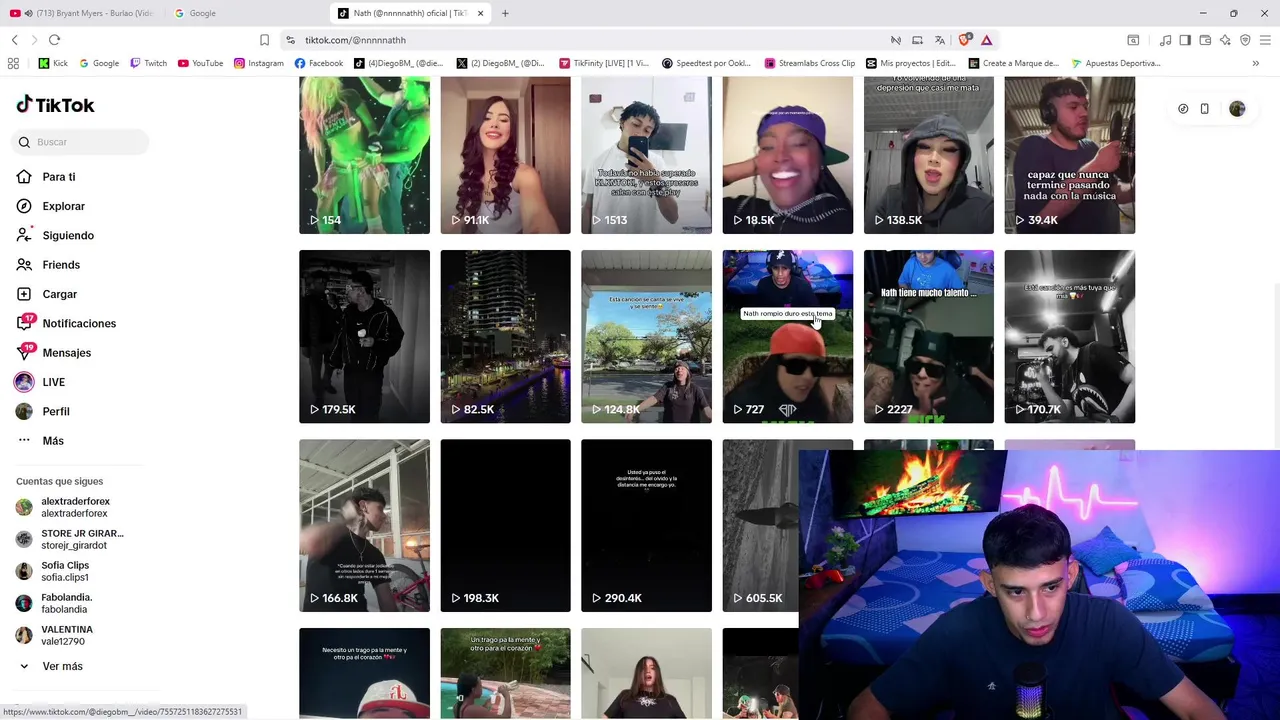Open the video with 124.8K views
1280x720 pixels.
pos(646,336)
